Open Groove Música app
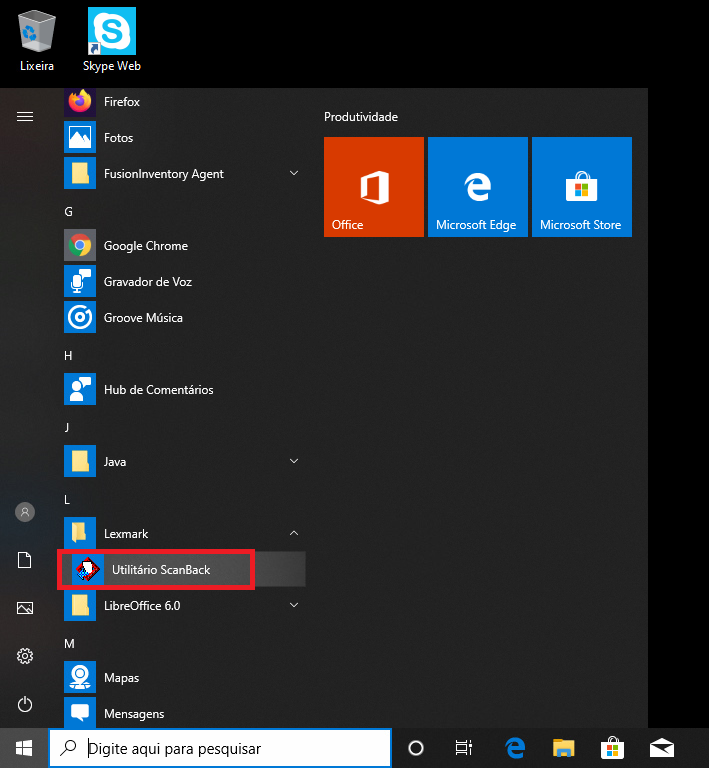 (x=184, y=317)
